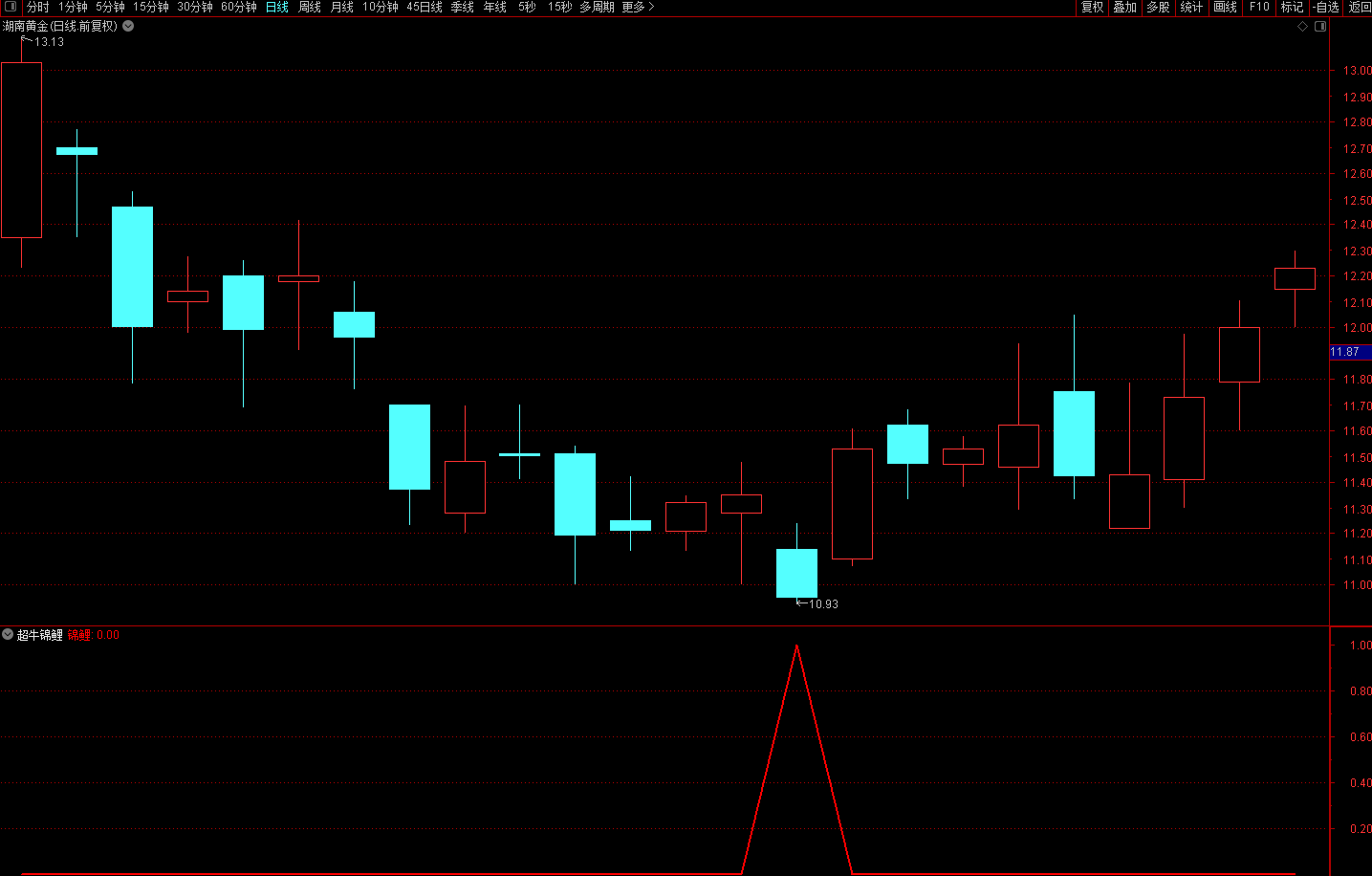
Task: Click the 锦鲤: 0.00 indicator value
Action: [94, 635]
